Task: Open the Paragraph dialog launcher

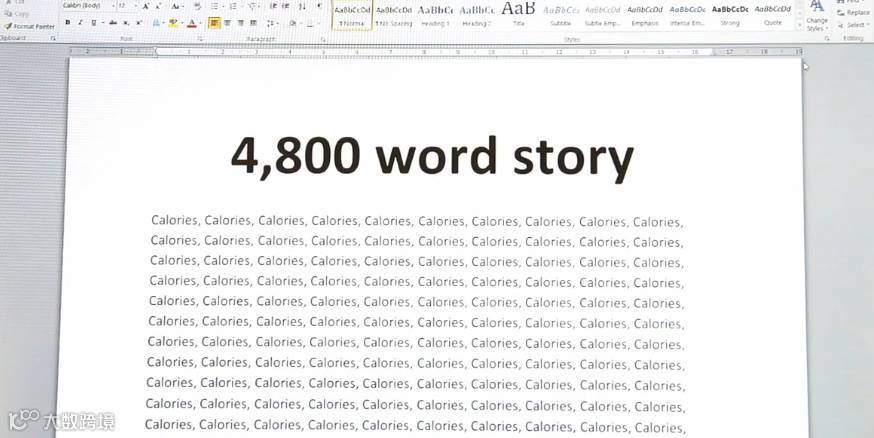Action: (323, 40)
